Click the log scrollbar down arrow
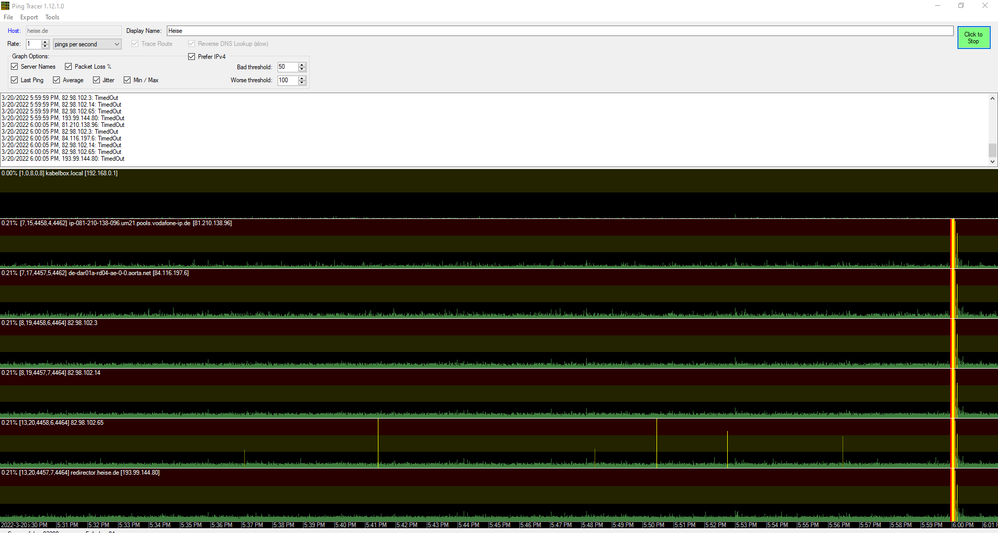Viewport: 998px width, 533px height. tap(992, 162)
